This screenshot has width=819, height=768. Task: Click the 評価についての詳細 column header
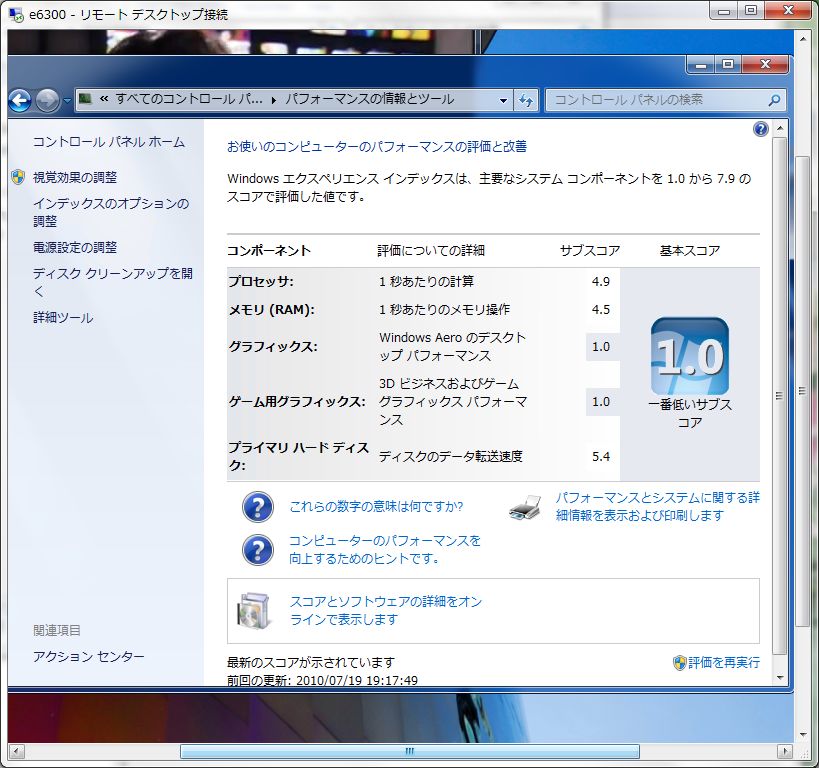pyautogui.click(x=431, y=251)
